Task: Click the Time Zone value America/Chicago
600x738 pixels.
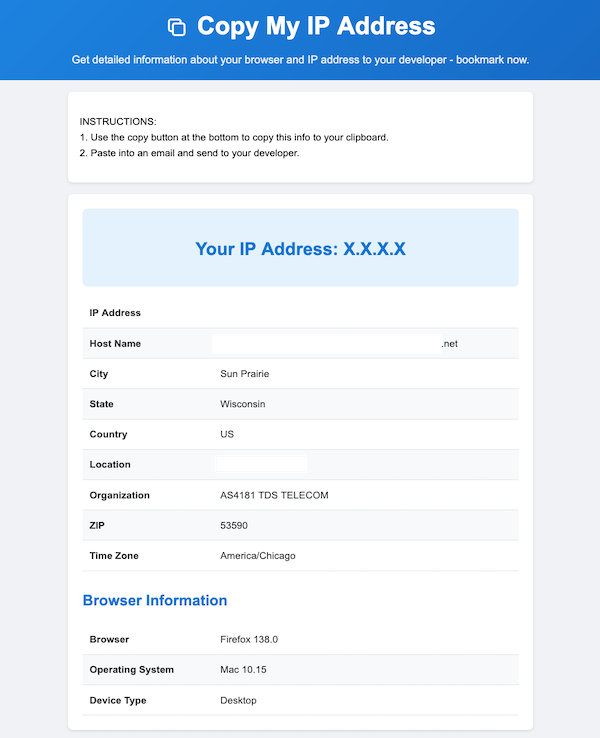Action: [x=257, y=555]
